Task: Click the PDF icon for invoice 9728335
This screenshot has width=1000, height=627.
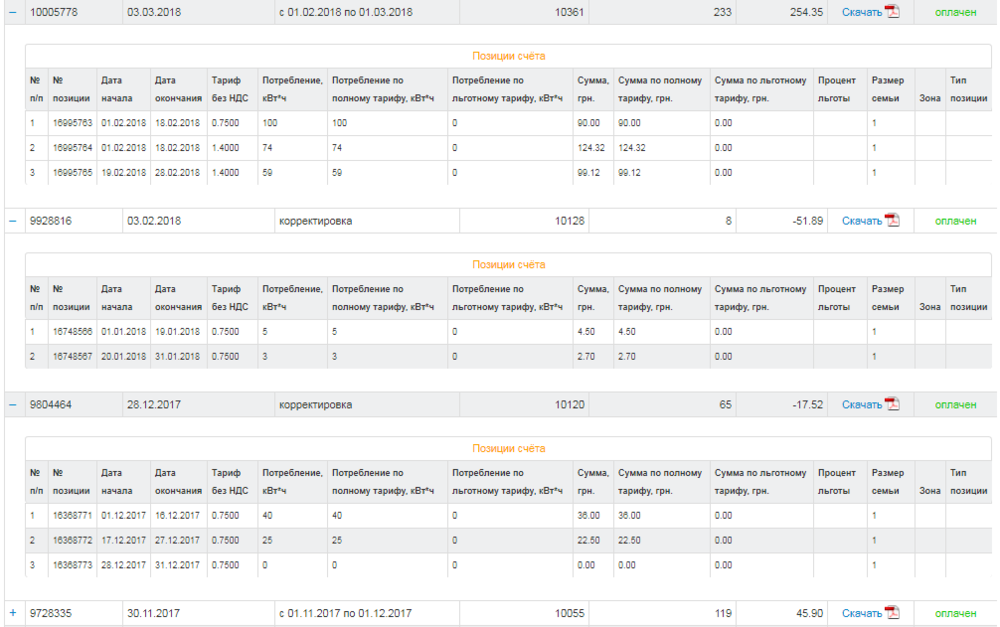Action: click(x=892, y=613)
